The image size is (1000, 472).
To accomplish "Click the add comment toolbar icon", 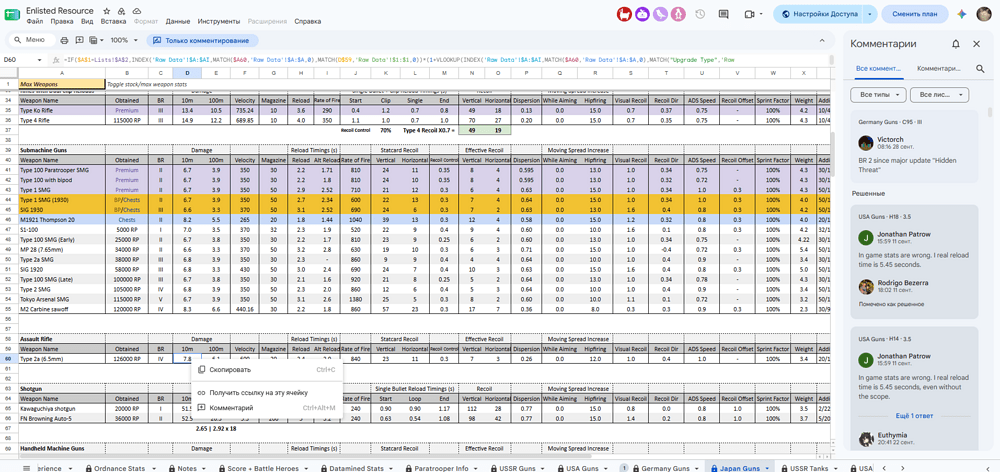I will pyautogui.click(x=80, y=40).
